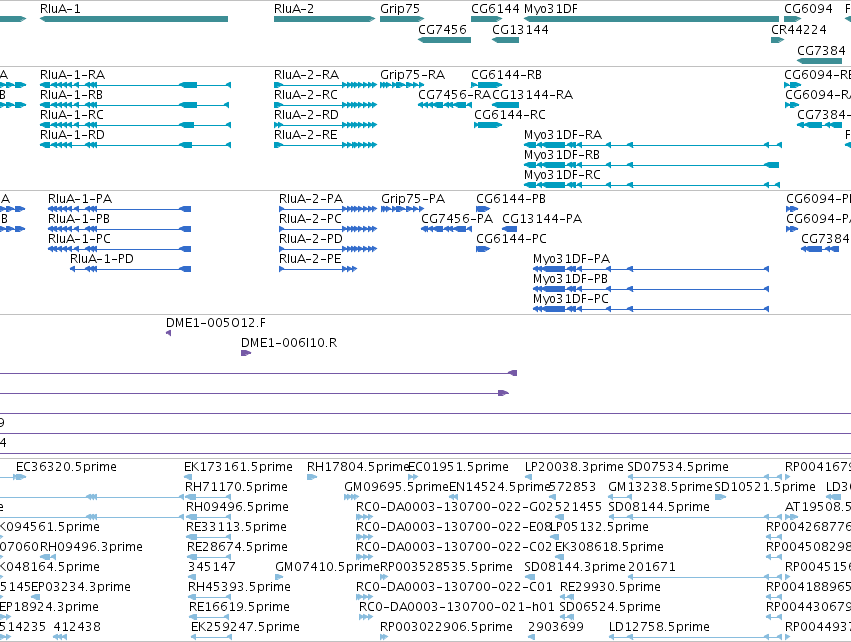Click the CG7456-PA protein label
This screenshot has height=642, width=851.
point(457,219)
